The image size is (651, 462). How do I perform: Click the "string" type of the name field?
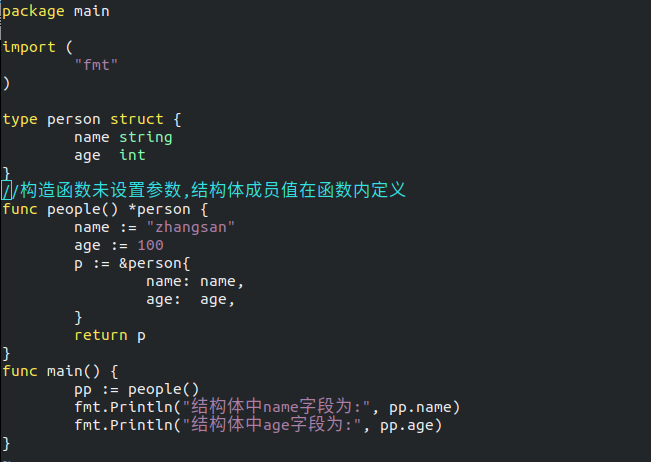(x=145, y=137)
